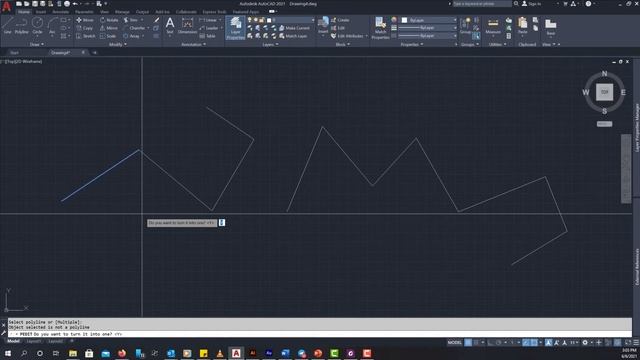The width and height of the screenshot is (640, 360).
Task: Open the Manage ribbon tab
Action: [x=122, y=12]
